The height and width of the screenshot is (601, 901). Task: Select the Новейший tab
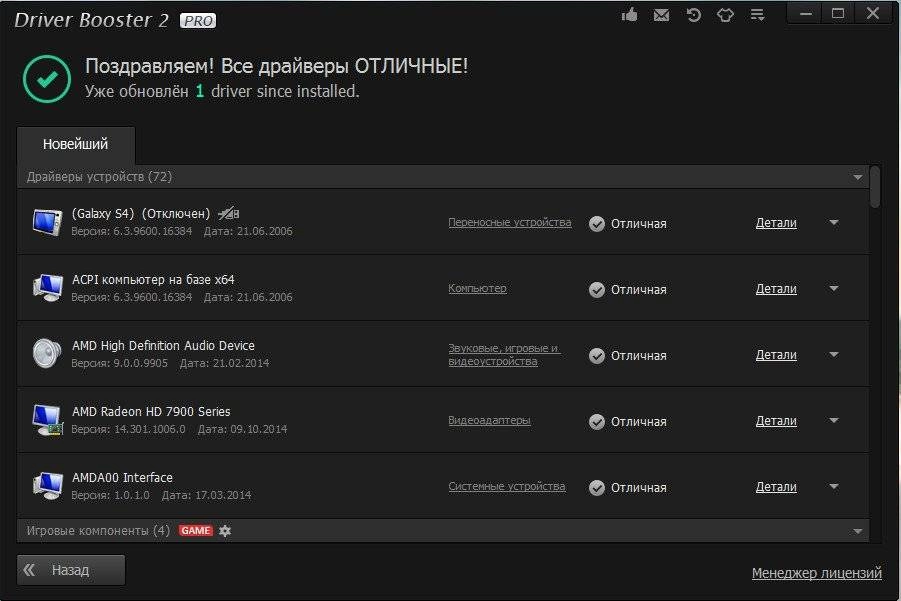pyautogui.click(x=76, y=145)
